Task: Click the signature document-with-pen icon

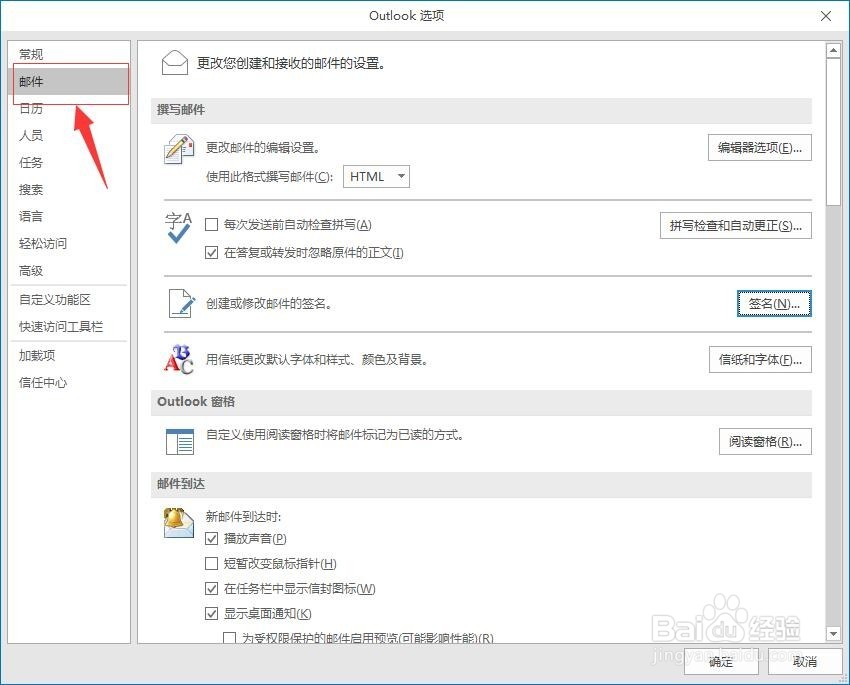Action: [181, 303]
